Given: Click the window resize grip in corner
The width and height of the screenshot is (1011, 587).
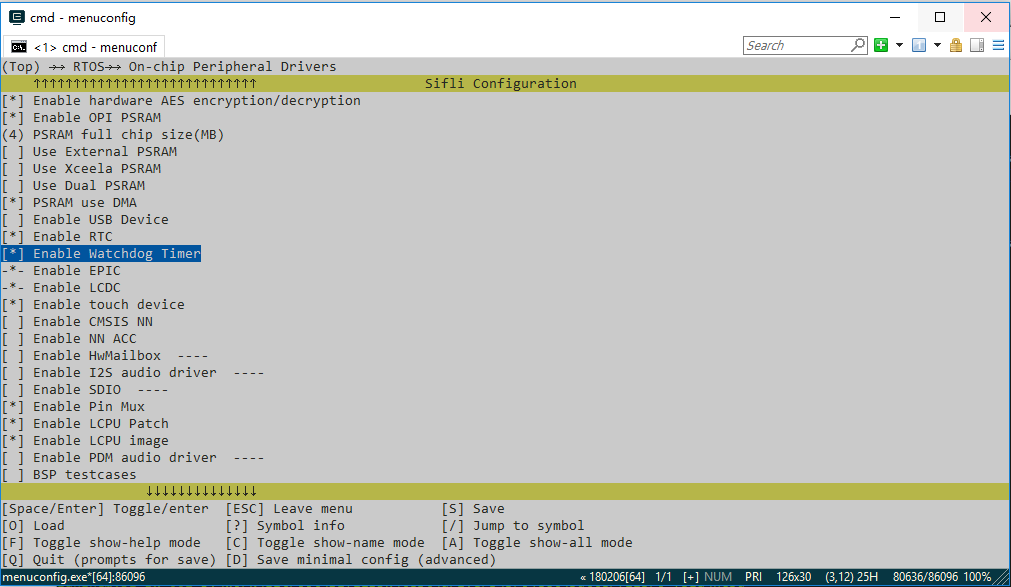Looking at the screenshot, I should click(x=1002, y=578).
